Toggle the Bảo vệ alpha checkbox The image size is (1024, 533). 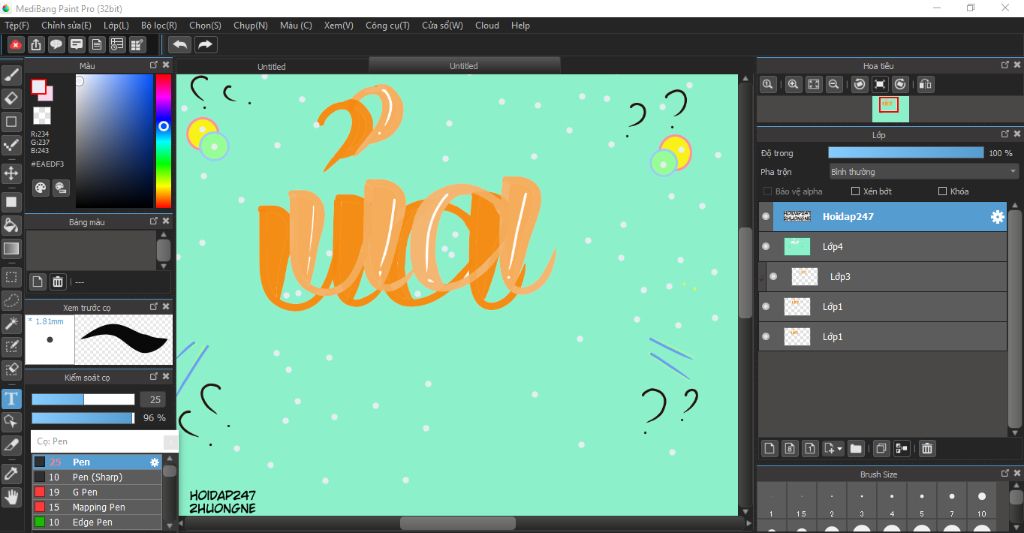(767, 191)
